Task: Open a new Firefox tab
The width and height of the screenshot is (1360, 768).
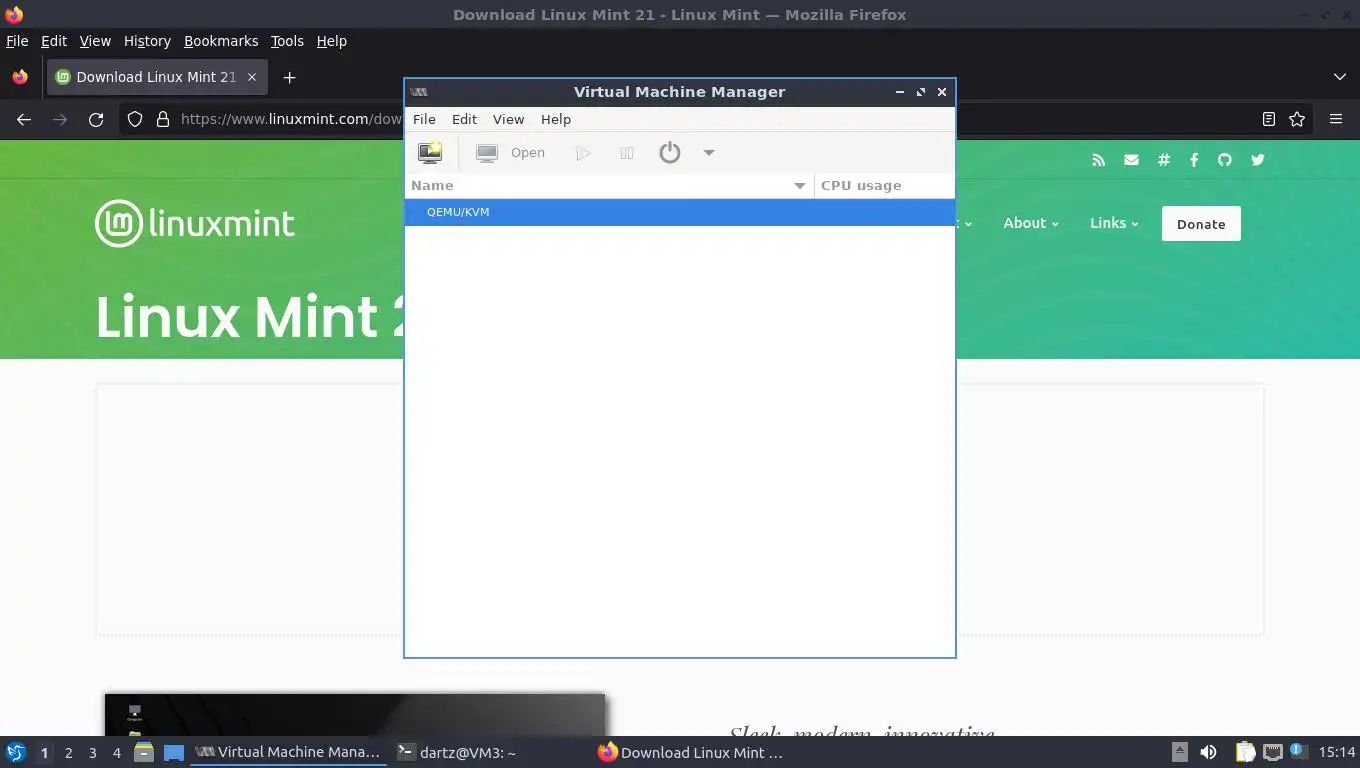Action: (x=289, y=77)
